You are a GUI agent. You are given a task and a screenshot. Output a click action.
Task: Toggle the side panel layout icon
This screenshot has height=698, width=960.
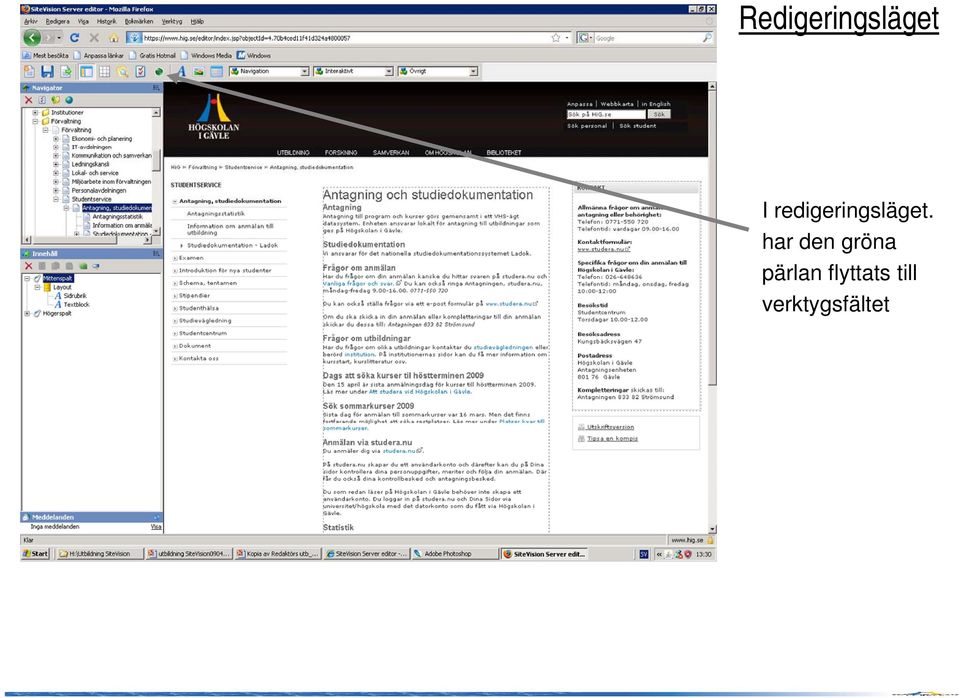(x=86, y=72)
